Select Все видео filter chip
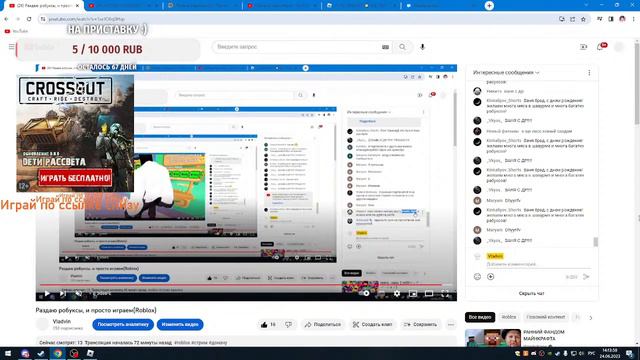This screenshot has width=640, height=360. coord(480,317)
